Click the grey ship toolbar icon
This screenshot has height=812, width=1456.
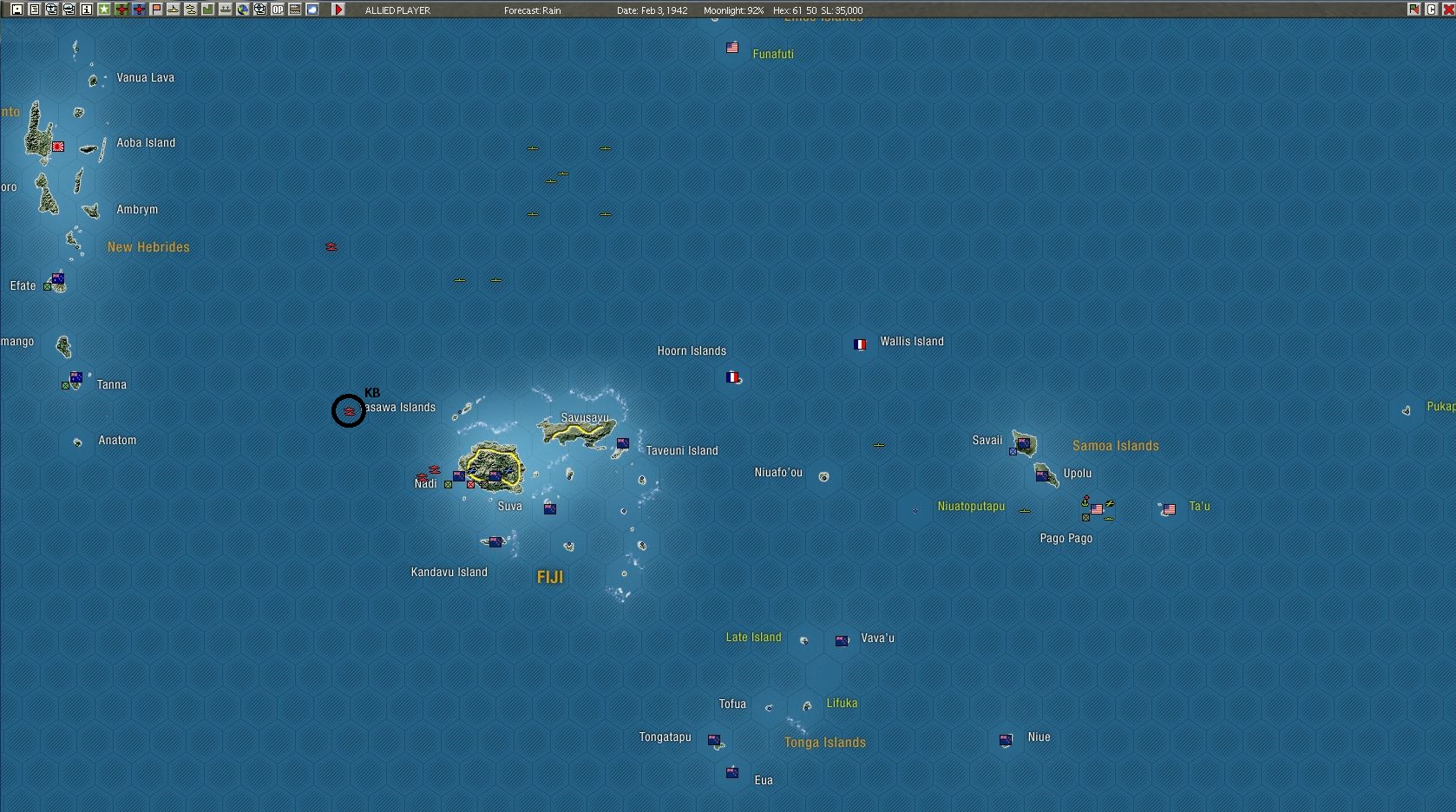226,10
